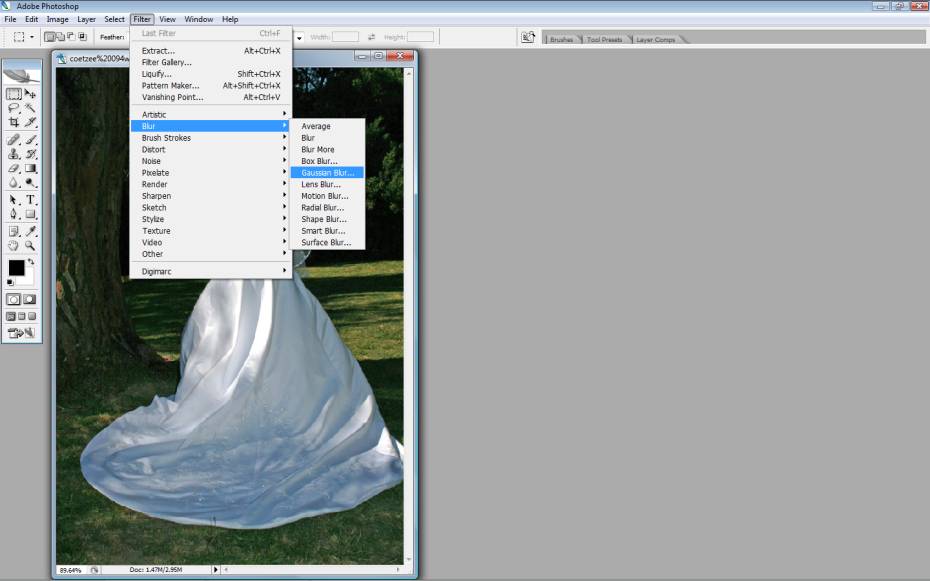930x581 pixels.
Task: Expand the Distort filter submenu
Action: (x=211, y=149)
